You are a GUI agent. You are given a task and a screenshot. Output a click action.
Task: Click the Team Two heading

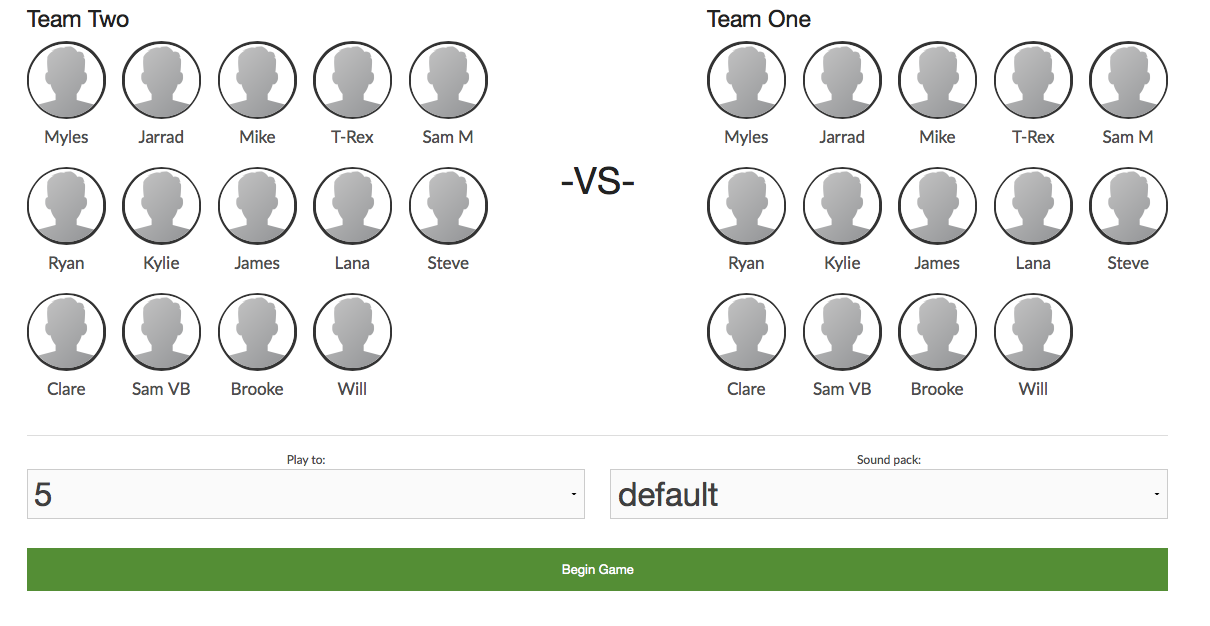point(78,19)
